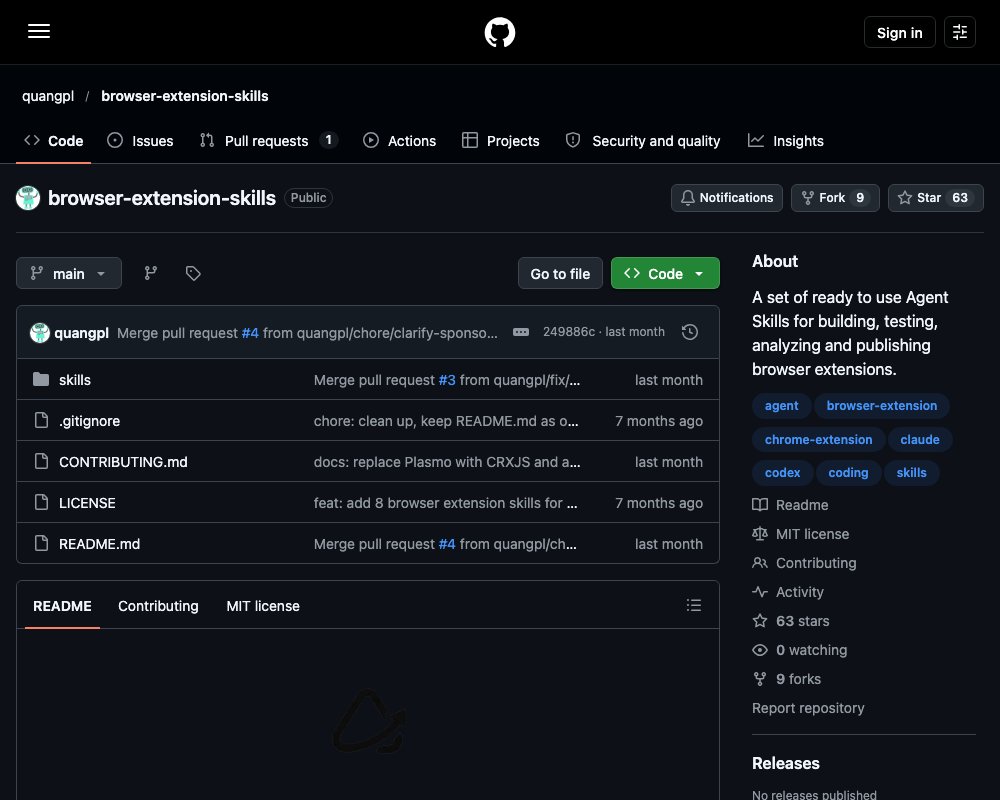
Task: Go to the GitHub homepage logo
Action: point(499,32)
